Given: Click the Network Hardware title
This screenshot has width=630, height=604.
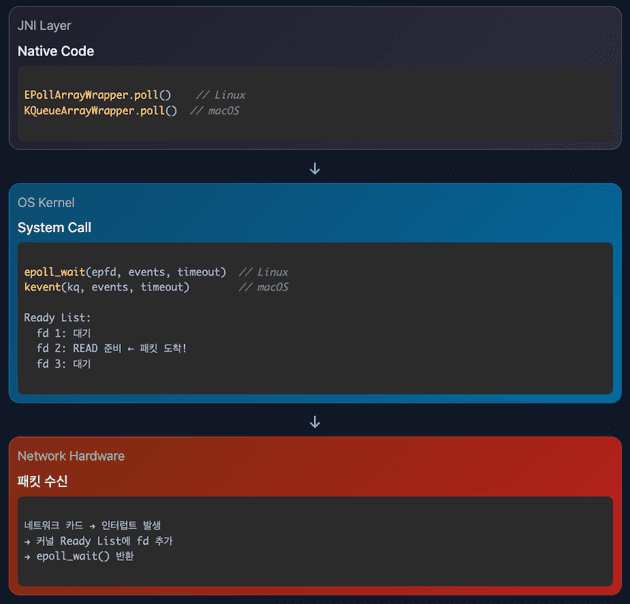Looking at the screenshot, I should click(x=71, y=456).
